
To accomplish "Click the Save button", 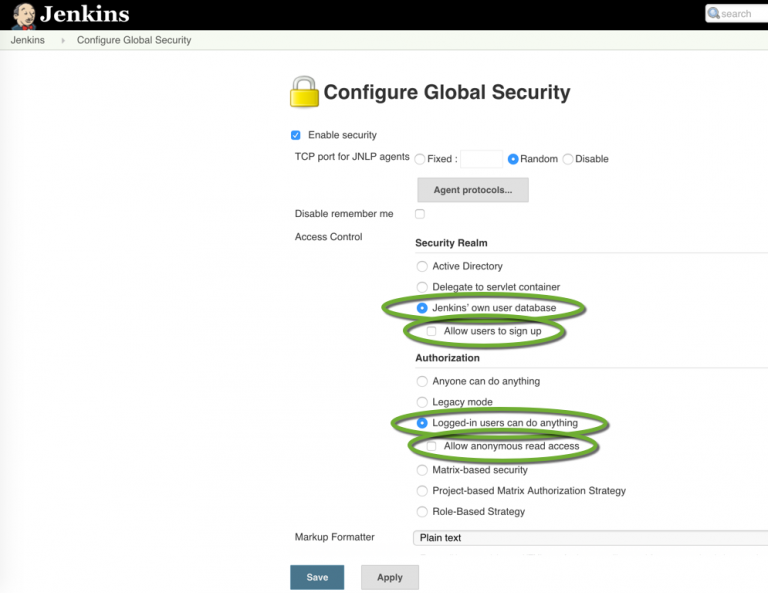I will pyautogui.click(x=317, y=577).
